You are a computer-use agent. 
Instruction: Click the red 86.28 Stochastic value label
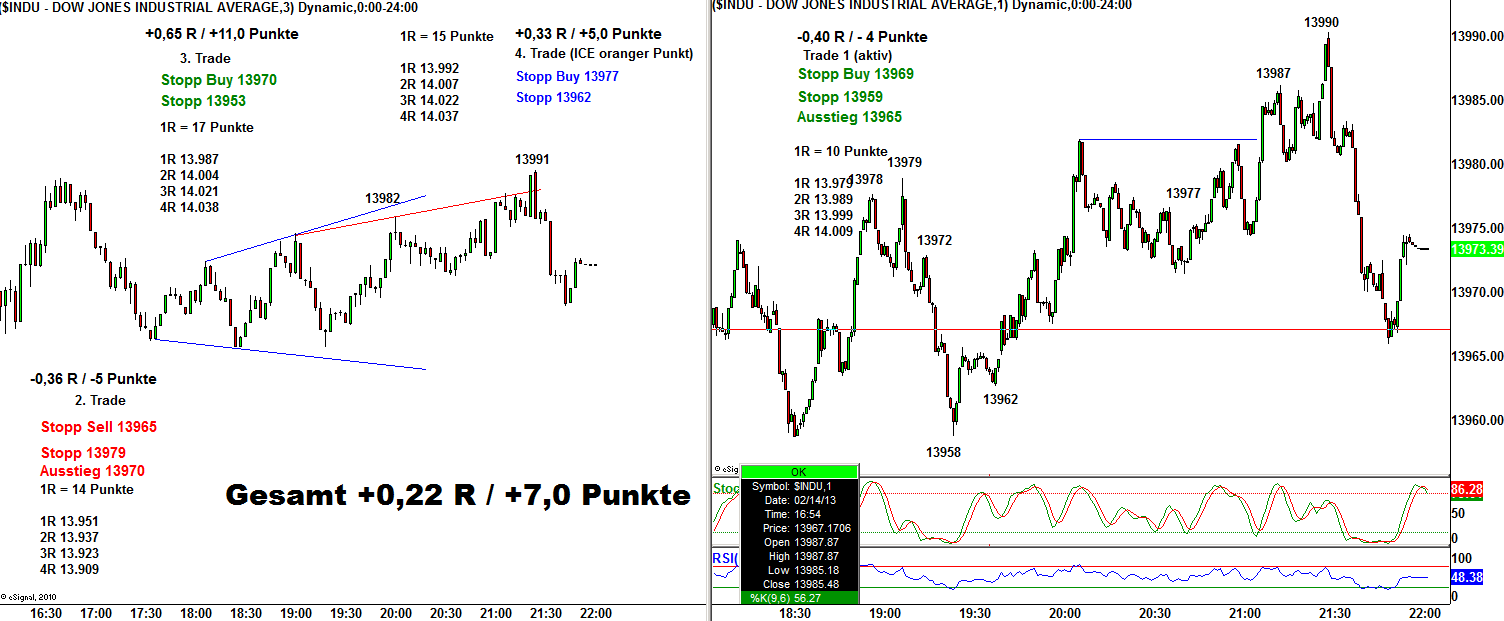tap(1467, 491)
